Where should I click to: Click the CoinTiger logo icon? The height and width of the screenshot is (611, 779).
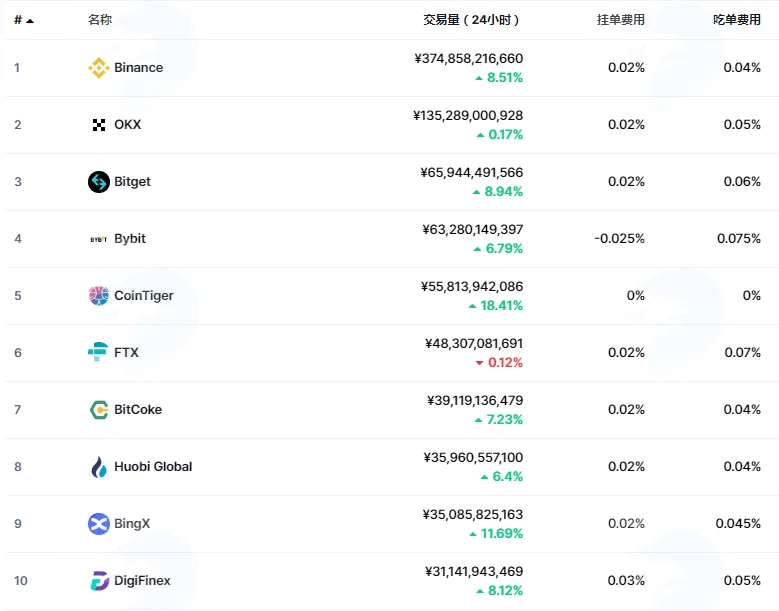(99, 296)
